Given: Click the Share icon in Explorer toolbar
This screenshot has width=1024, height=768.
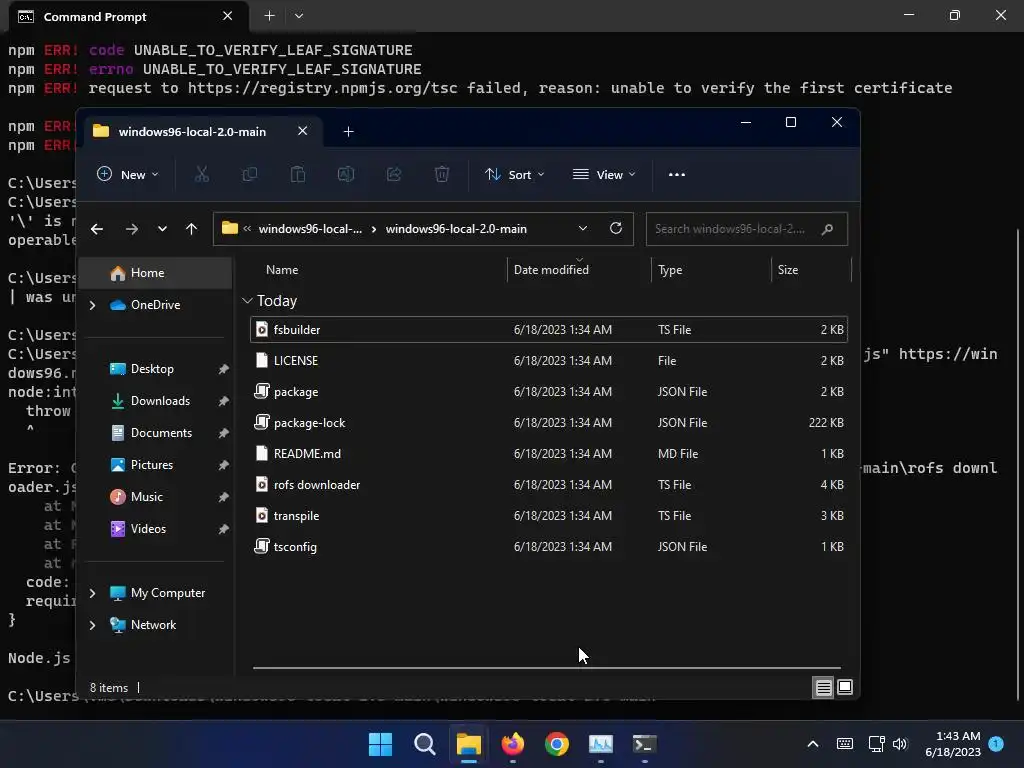Looking at the screenshot, I should (394, 174).
